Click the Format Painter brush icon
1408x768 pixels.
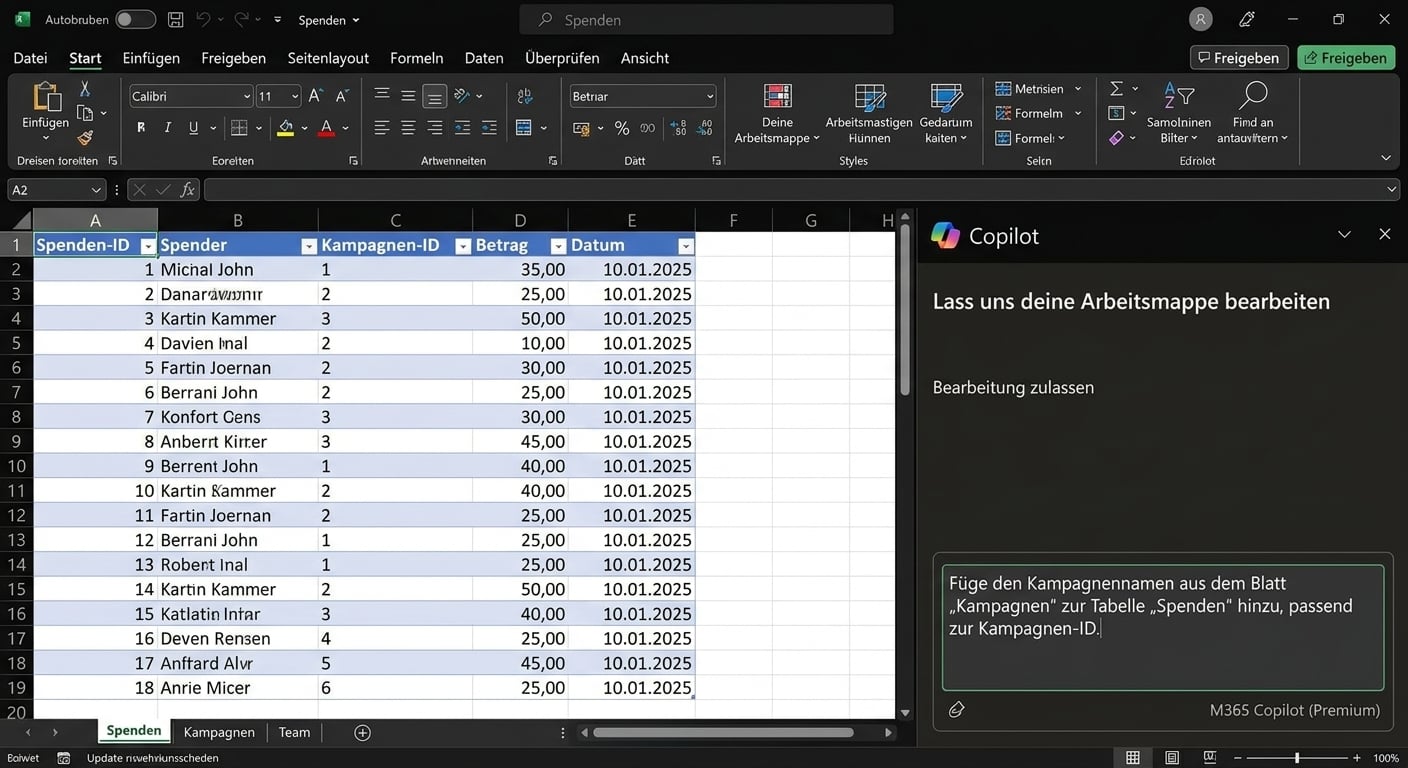[x=85, y=138]
